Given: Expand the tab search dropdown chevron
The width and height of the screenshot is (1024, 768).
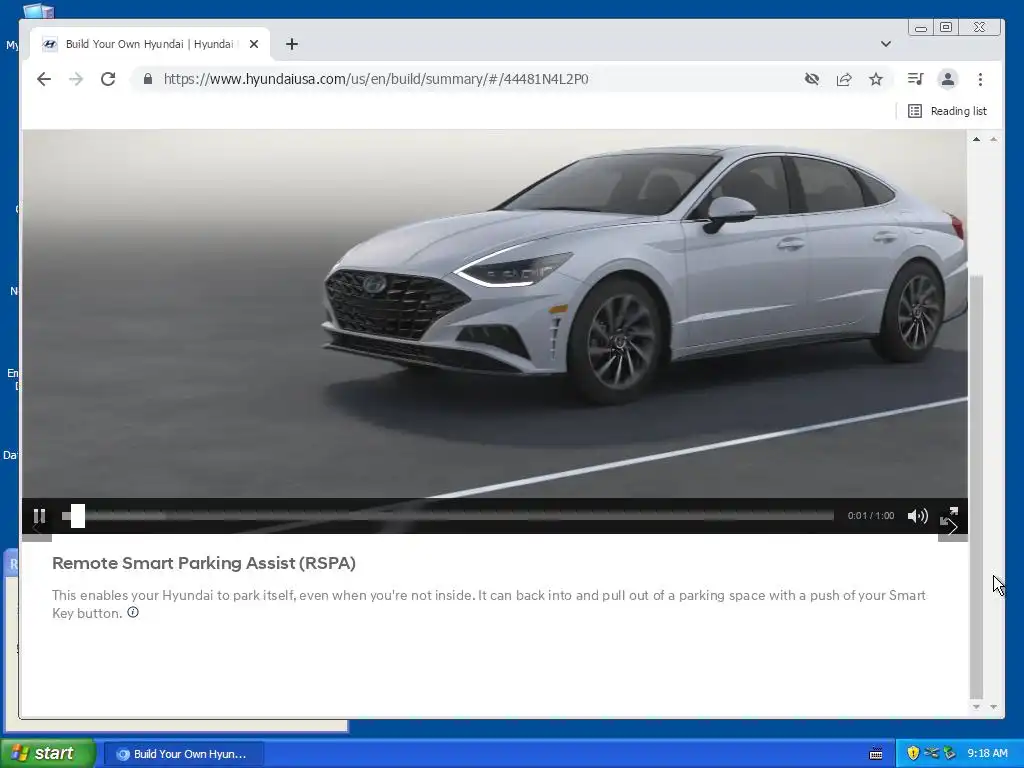Looking at the screenshot, I should tap(886, 44).
